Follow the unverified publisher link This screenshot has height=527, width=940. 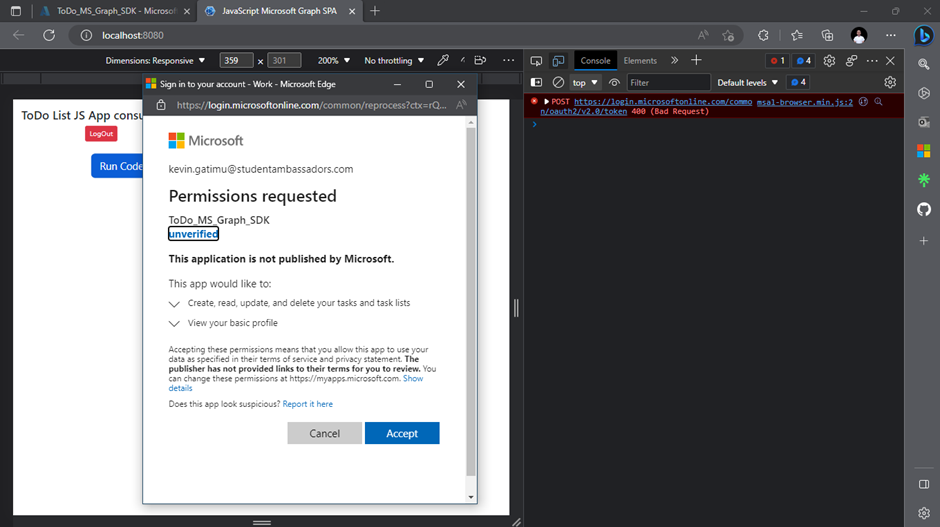coord(193,234)
